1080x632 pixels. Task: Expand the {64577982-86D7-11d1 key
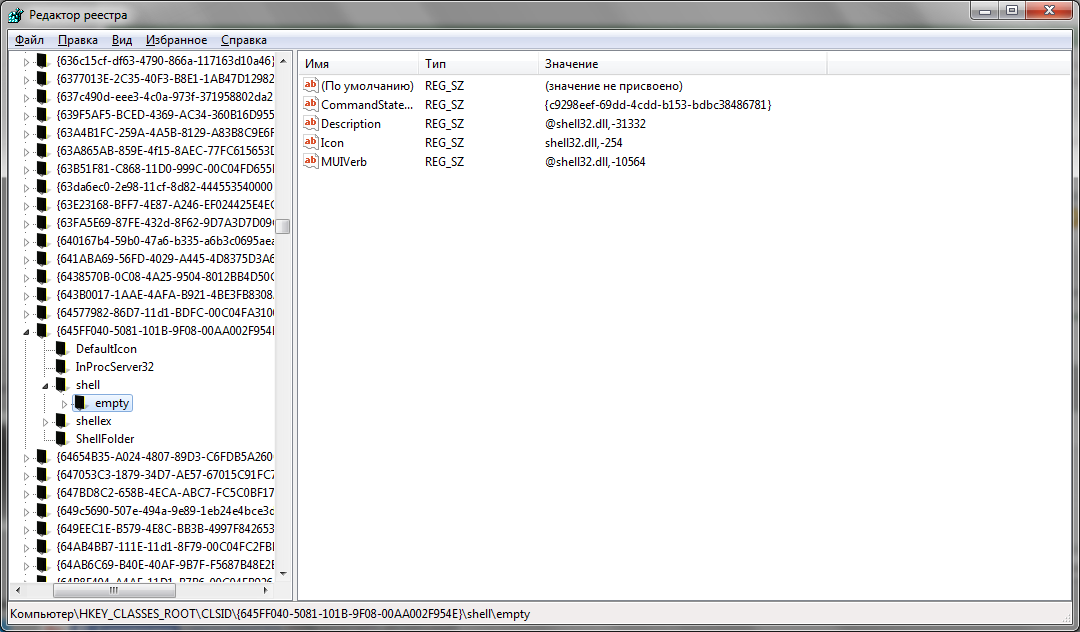[x=26, y=313]
